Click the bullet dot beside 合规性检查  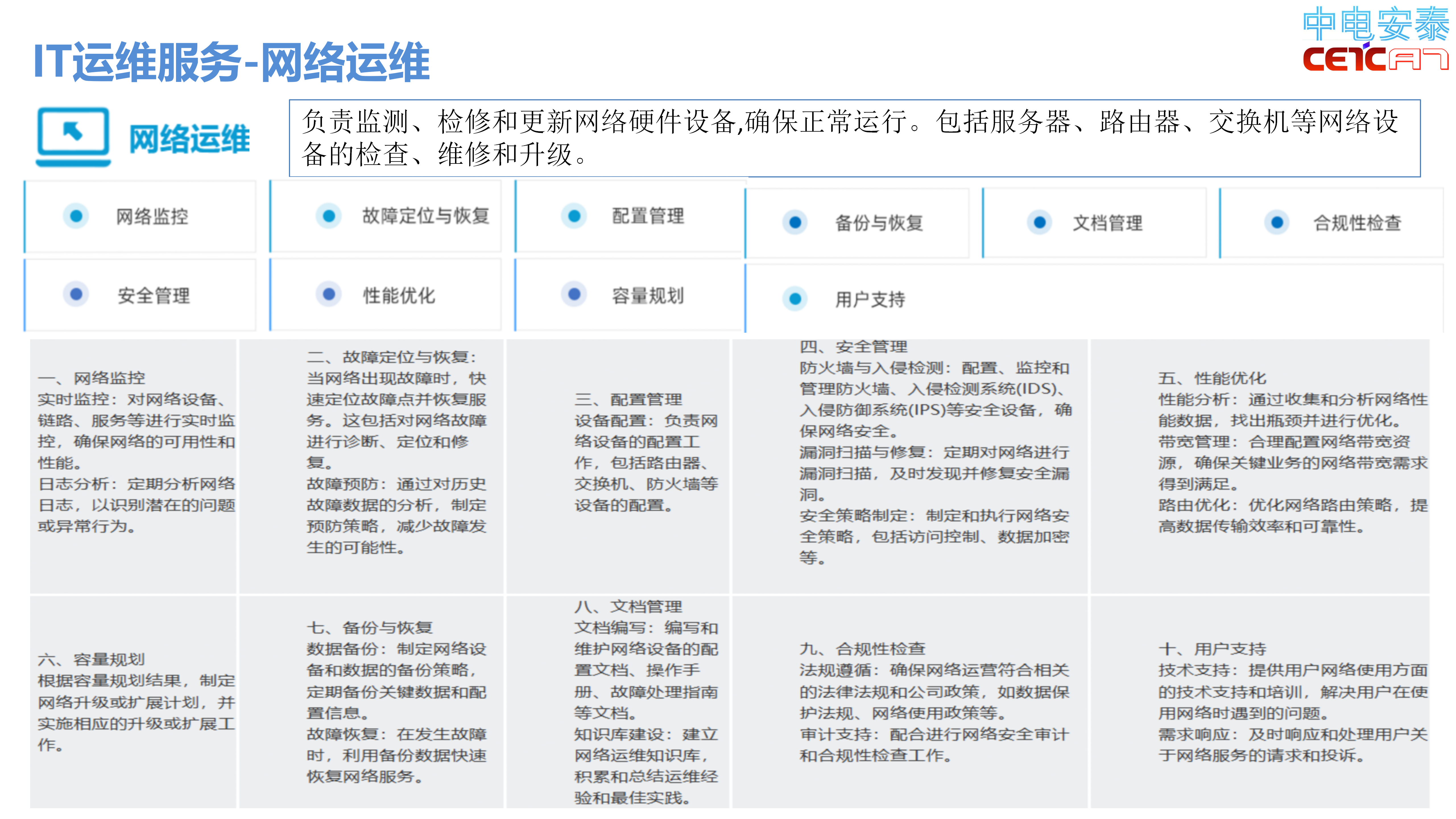click(1276, 223)
